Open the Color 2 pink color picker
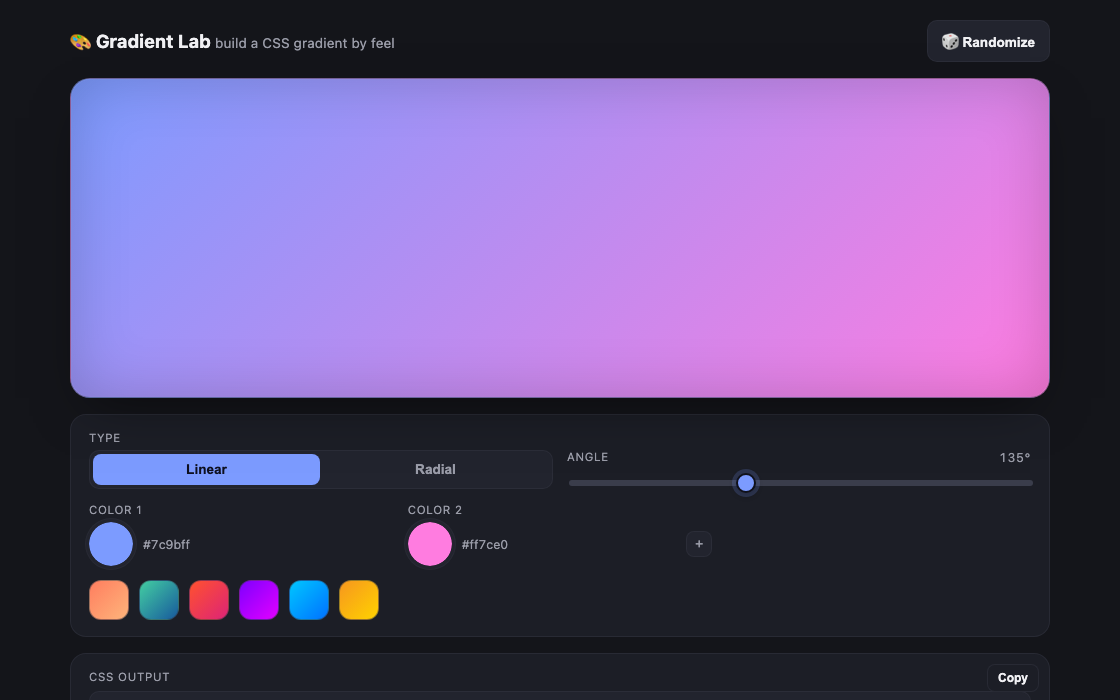The height and width of the screenshot is (700, 1120). point(429,544)
